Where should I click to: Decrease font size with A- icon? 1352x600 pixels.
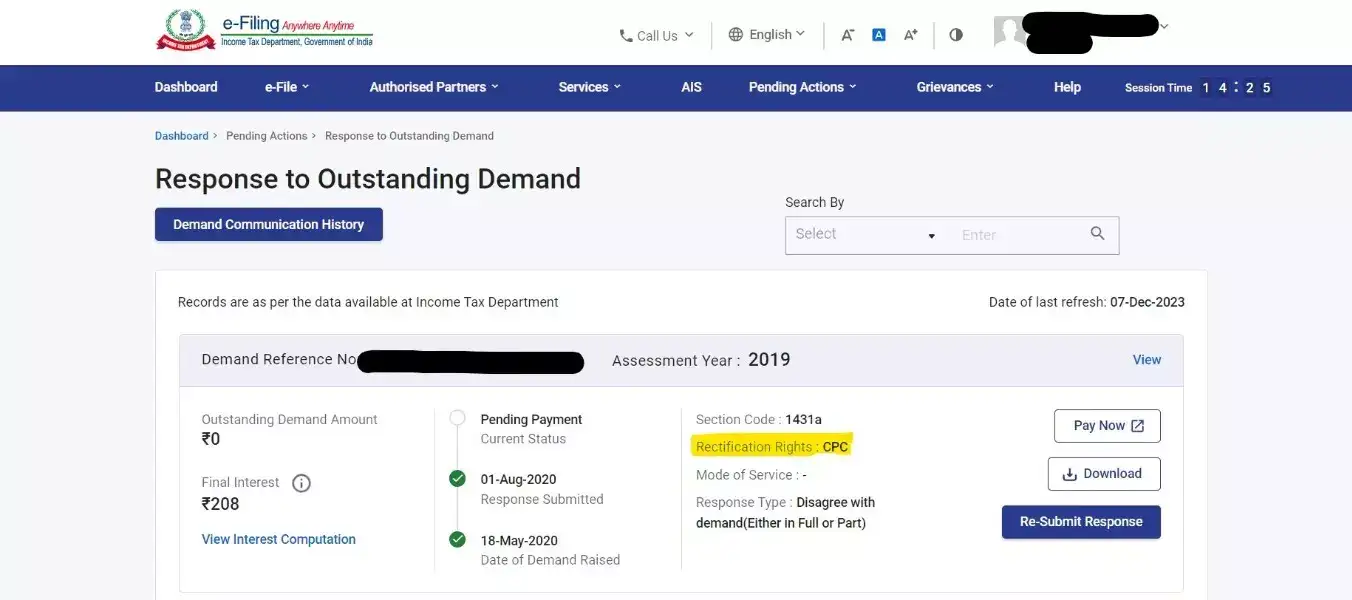click(847, 35)
